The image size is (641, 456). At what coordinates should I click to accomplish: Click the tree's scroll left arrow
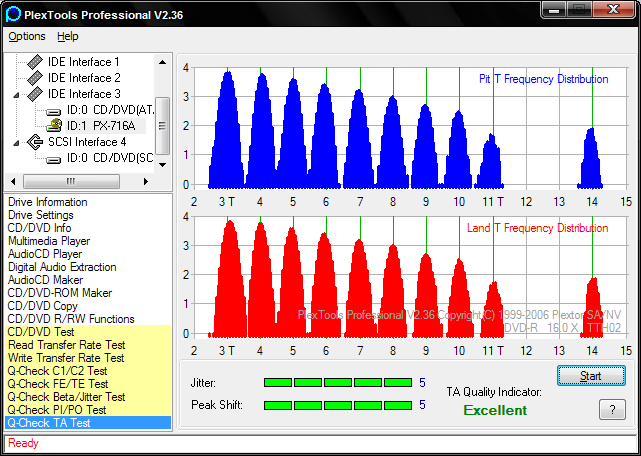tap(13, 181)
